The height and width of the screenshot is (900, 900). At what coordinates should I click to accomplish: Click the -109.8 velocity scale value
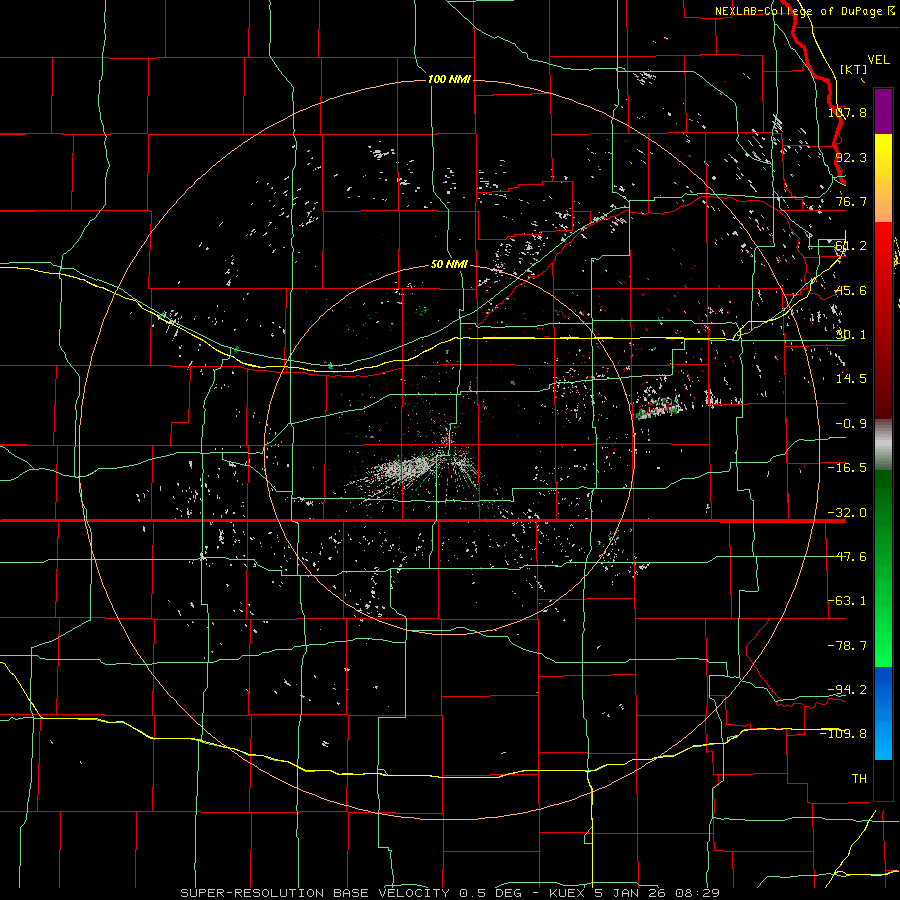(x=844, y=734)
